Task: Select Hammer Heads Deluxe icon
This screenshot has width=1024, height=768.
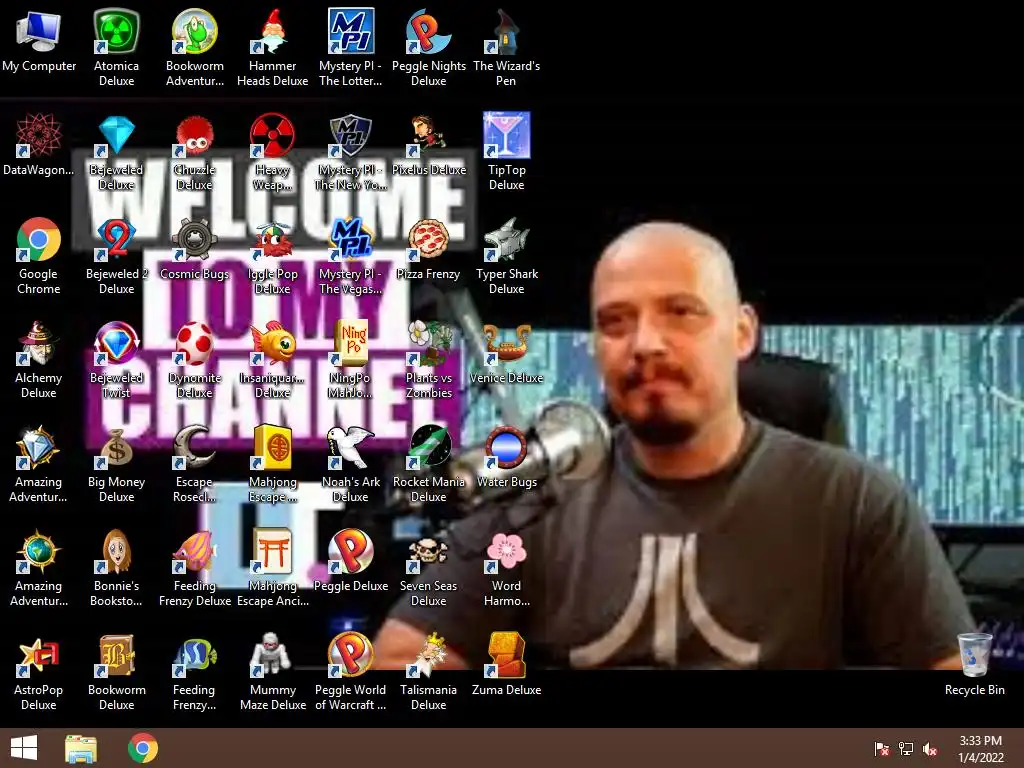Action: [272, 47]
